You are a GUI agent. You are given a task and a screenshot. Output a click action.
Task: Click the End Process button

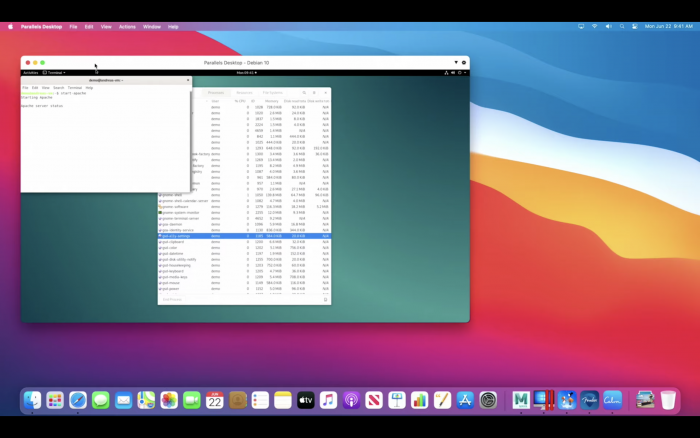[x=172, y=300]
